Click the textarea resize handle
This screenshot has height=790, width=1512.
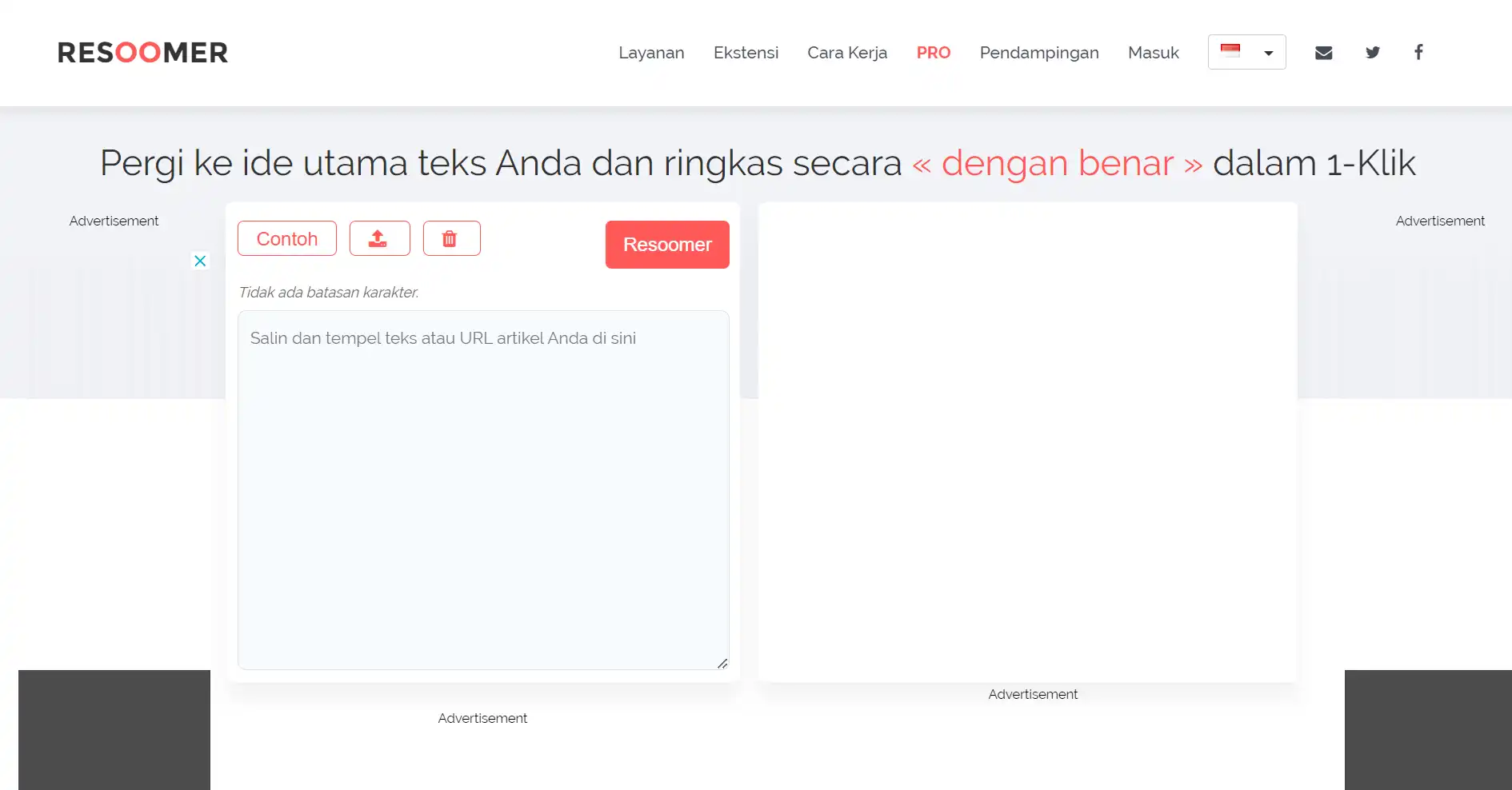pos(722,663)
